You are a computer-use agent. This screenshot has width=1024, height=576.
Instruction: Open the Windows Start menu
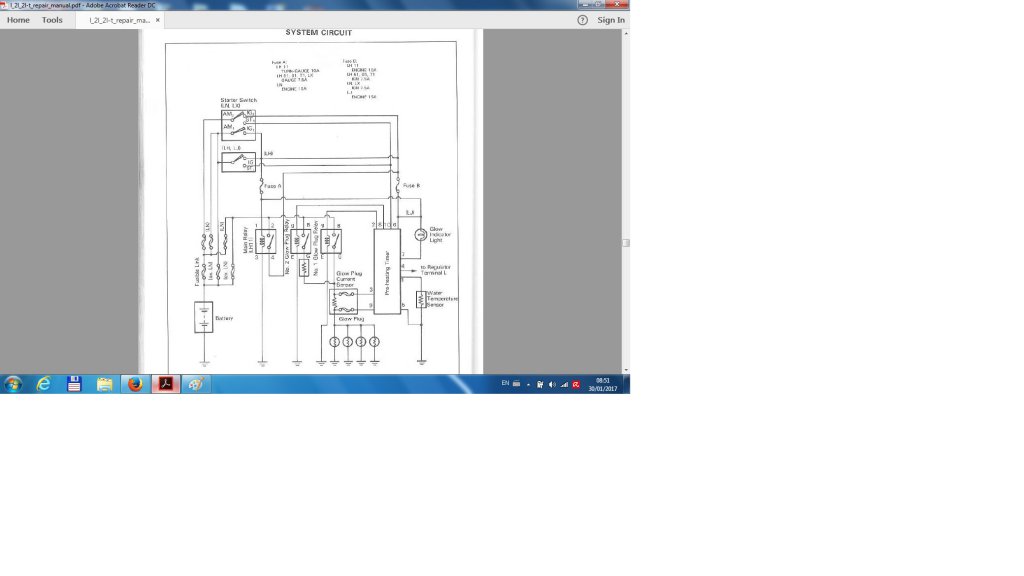coord(13,384)
